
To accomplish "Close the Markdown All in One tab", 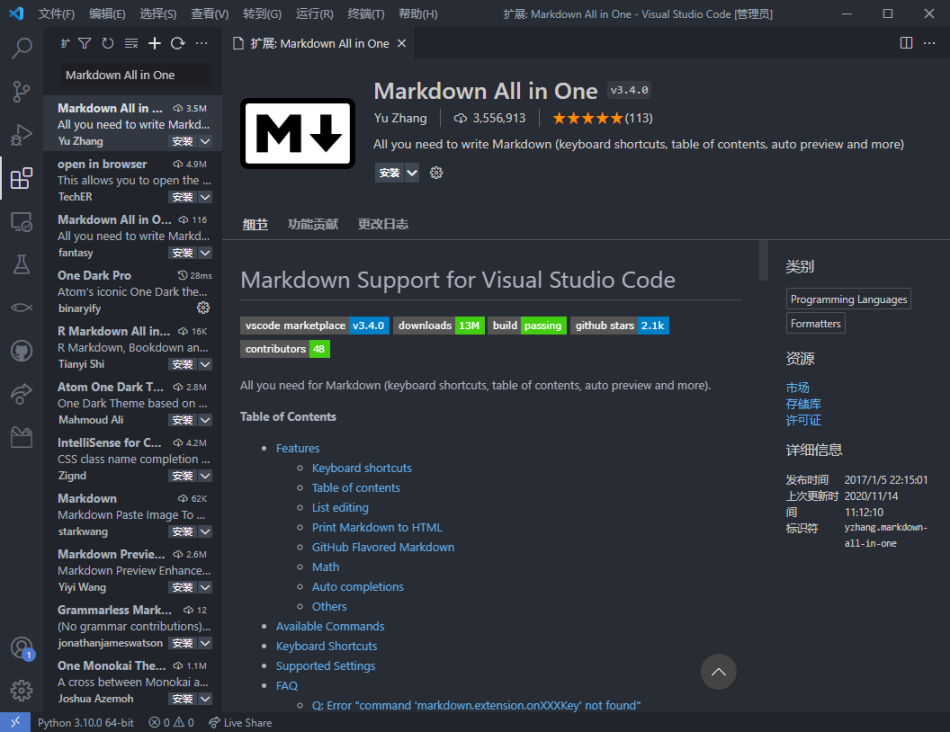I will pos(402,43).
